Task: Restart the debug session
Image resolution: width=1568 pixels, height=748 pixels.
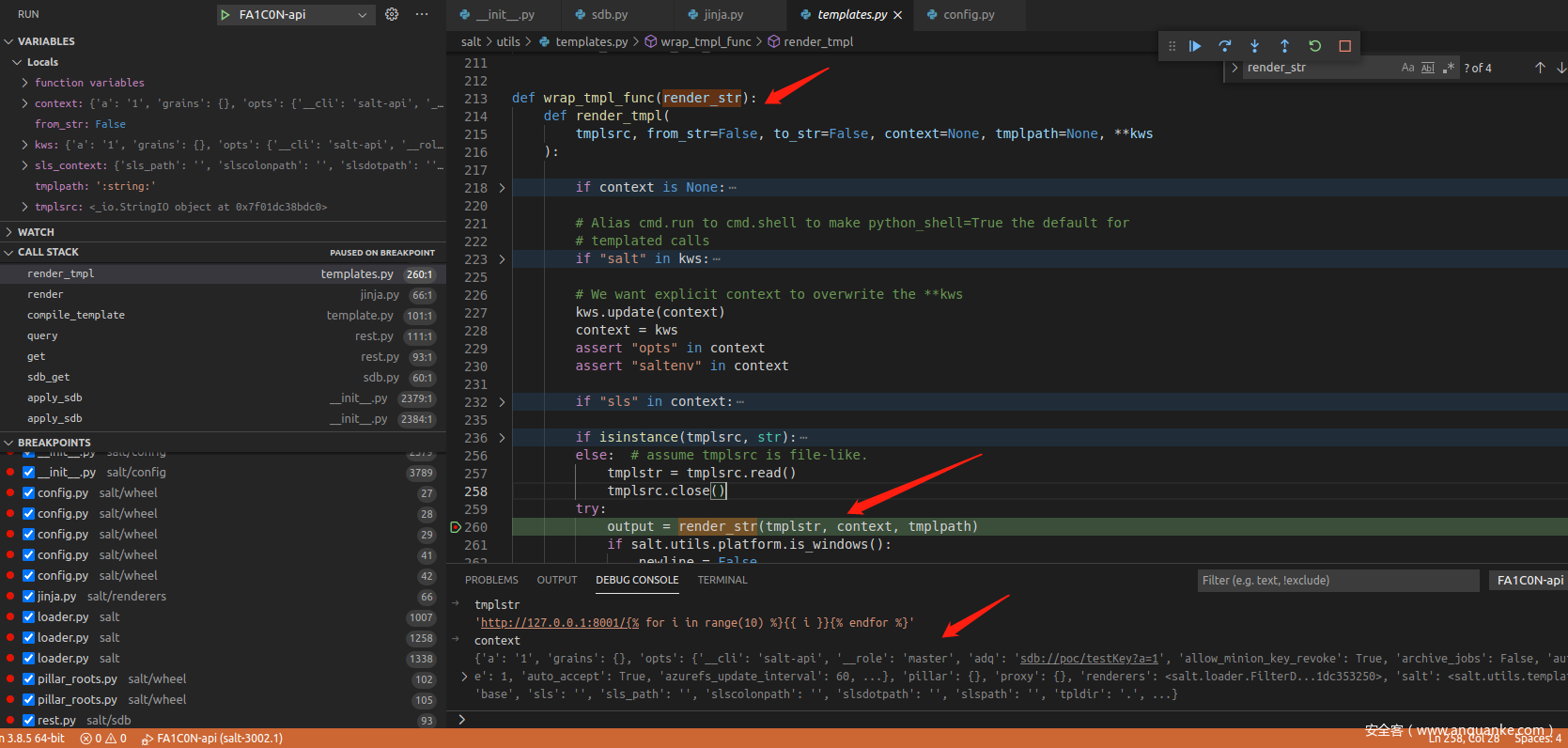Action: click(1314, 46)
